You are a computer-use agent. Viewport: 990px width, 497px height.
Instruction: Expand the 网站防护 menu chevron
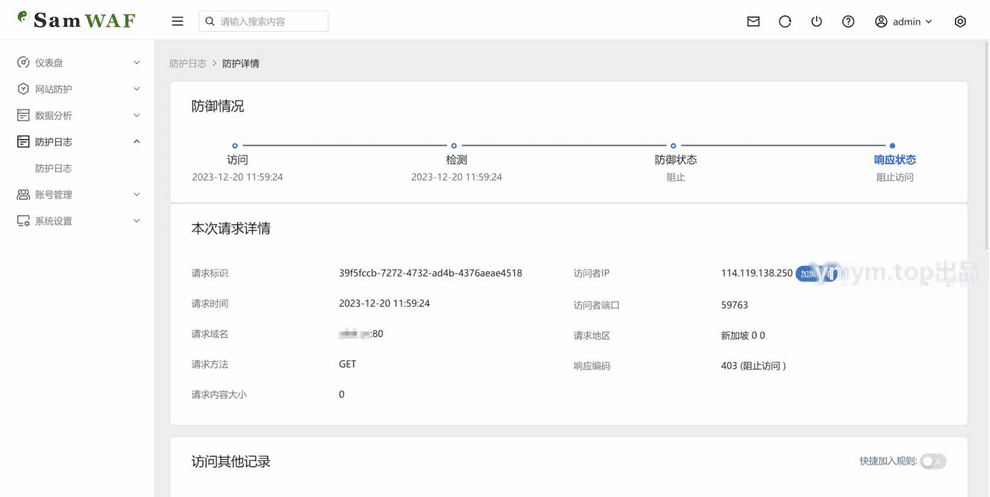click(x=137, y=89)
